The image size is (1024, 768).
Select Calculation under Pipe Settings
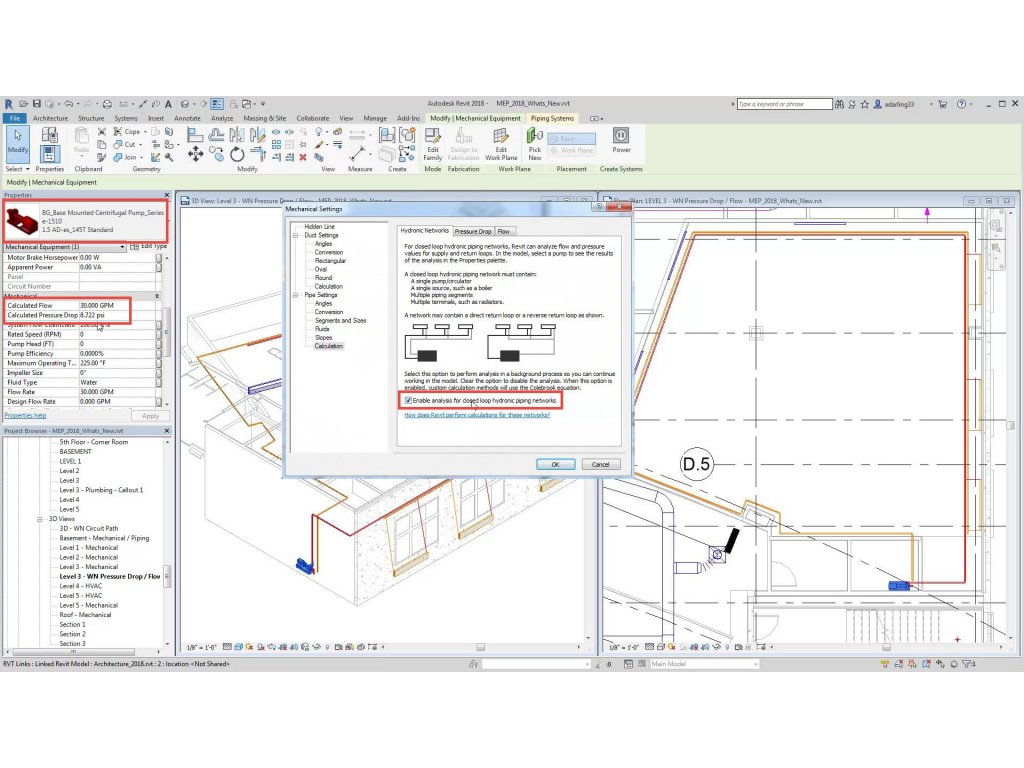(328, 346)
